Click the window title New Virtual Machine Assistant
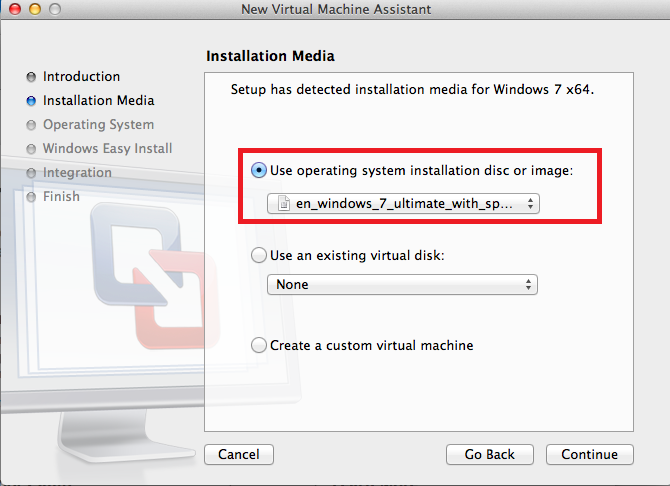 point(336,9)
